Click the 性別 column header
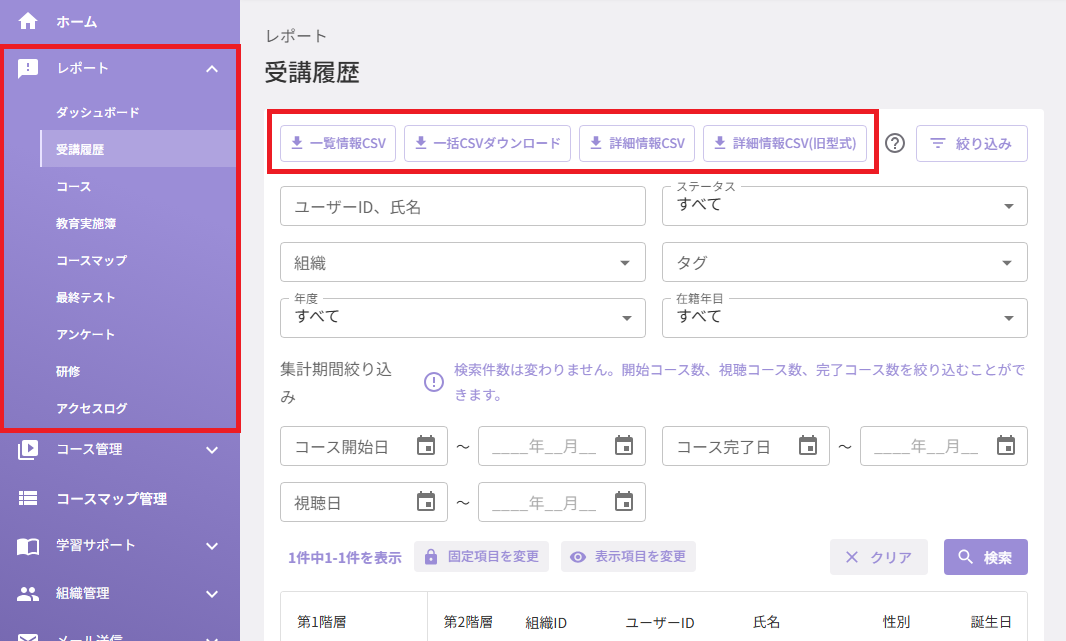 tap(896, 622)
